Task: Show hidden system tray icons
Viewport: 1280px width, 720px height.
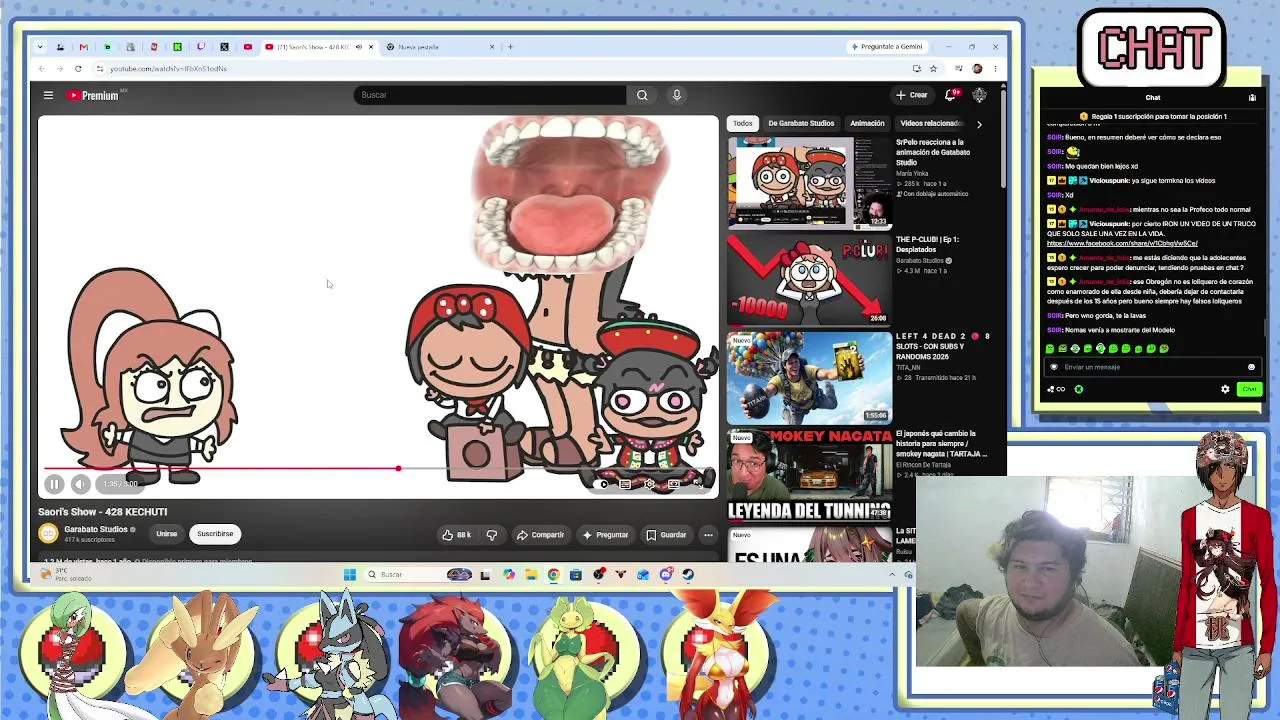Action: point(892,575)
